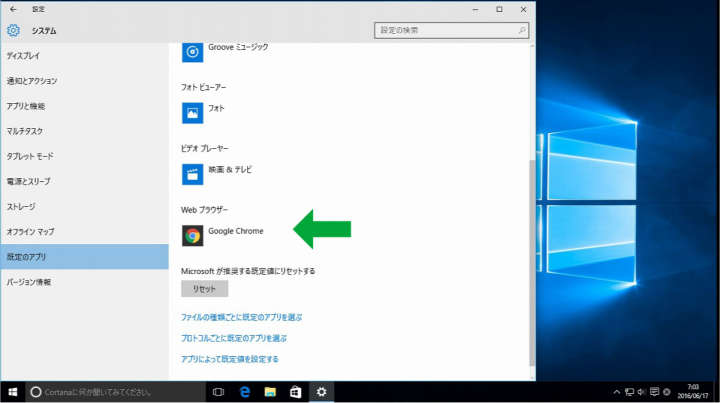The image size is (720, 403).
Task: Open ファイルの種類ごとに既定のアプリを選ぶ link
Action: tap(242, 317)
